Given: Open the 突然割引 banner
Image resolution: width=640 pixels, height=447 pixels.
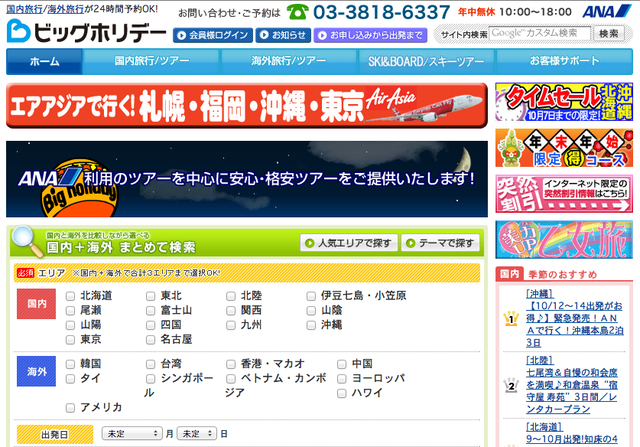Looking at the screenshot, I should [564, 194].
